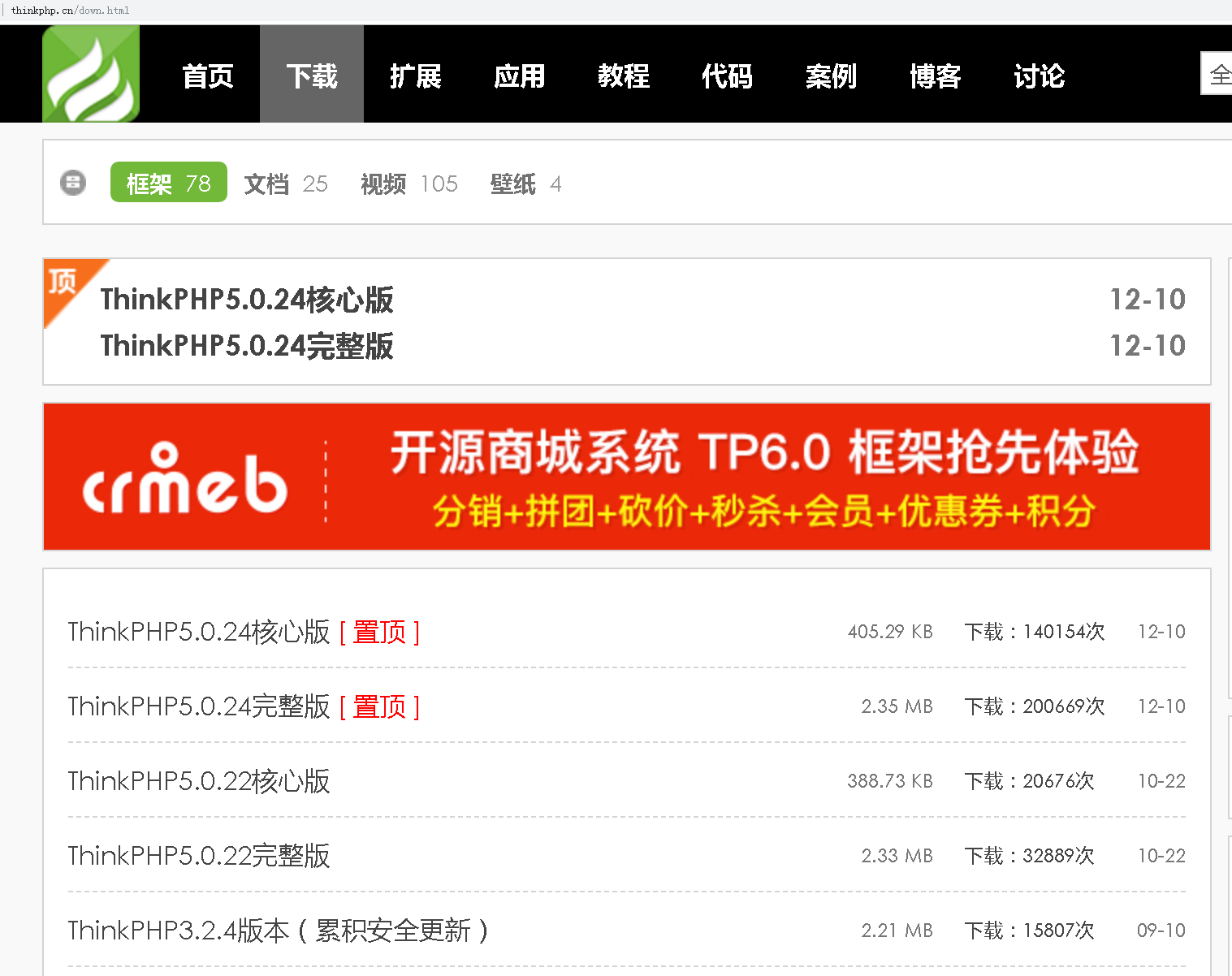The image size is (1232, 976).
Task: Click the gray round icon beside 框架
Action: [x=73, y=182]
